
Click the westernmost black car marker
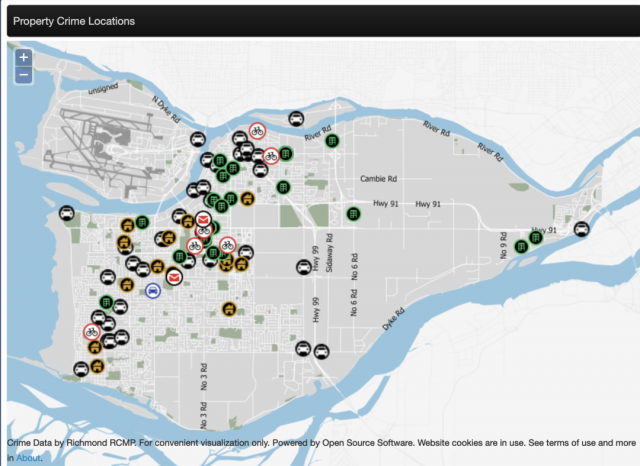click(66, 212)
